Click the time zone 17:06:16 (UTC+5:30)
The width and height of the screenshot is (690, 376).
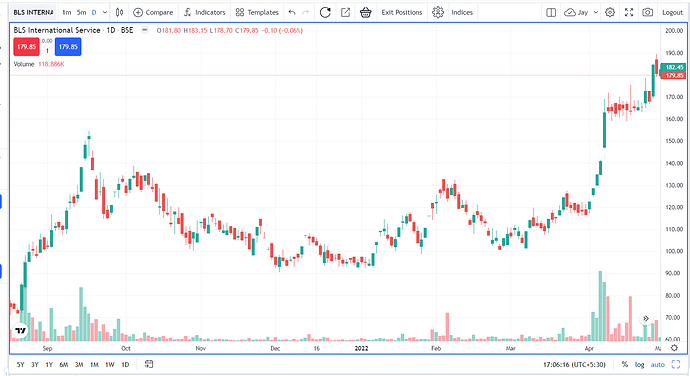574,365
